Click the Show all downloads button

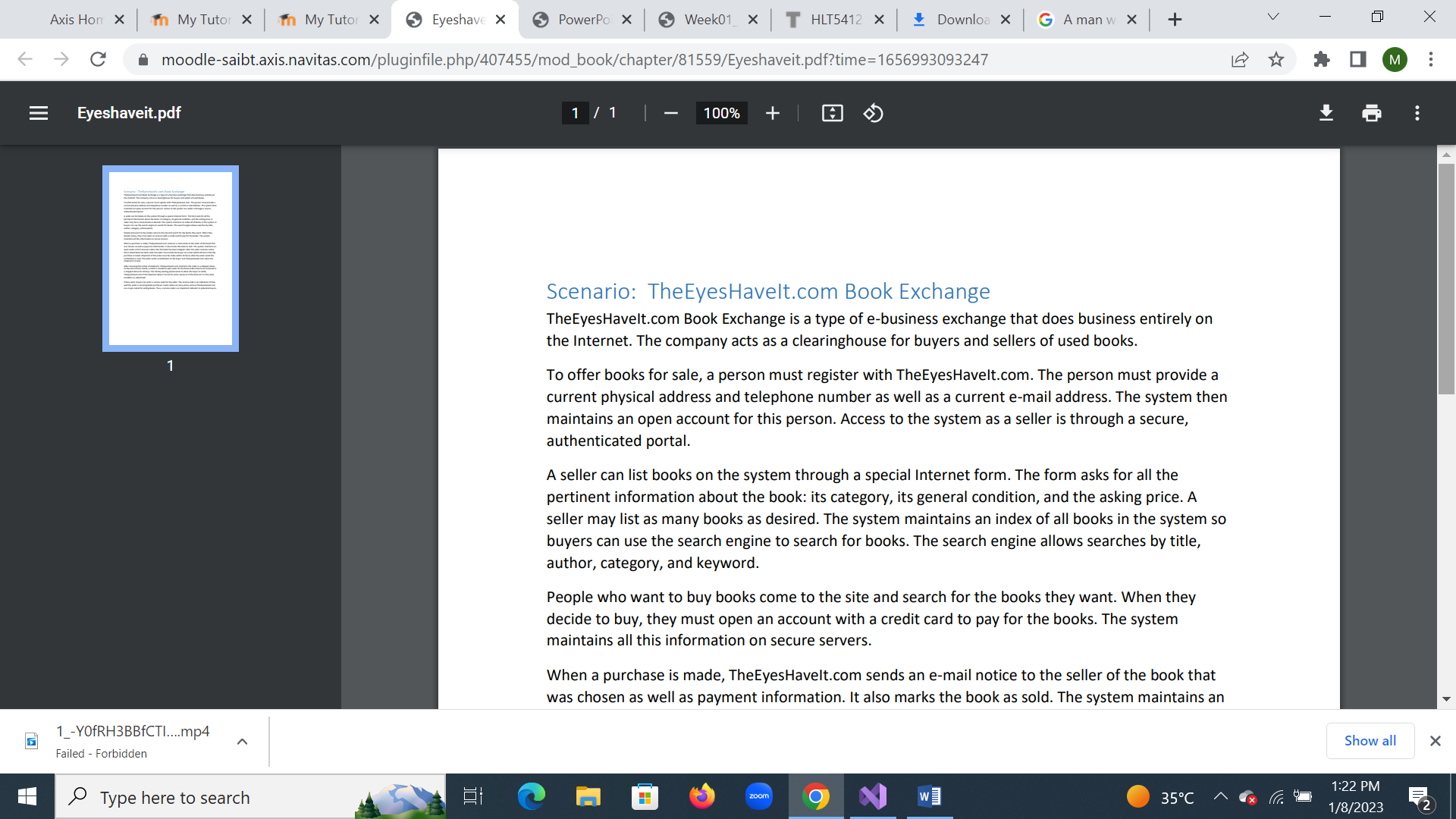1369,741
